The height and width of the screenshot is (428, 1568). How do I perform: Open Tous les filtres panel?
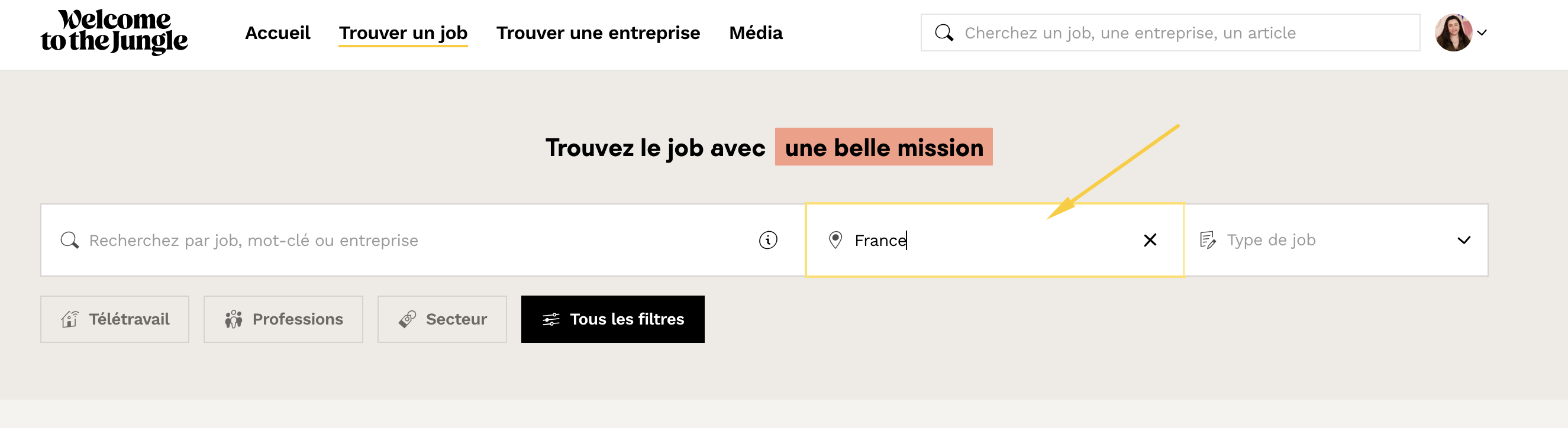pyautogui.click(x=612, y=319)
